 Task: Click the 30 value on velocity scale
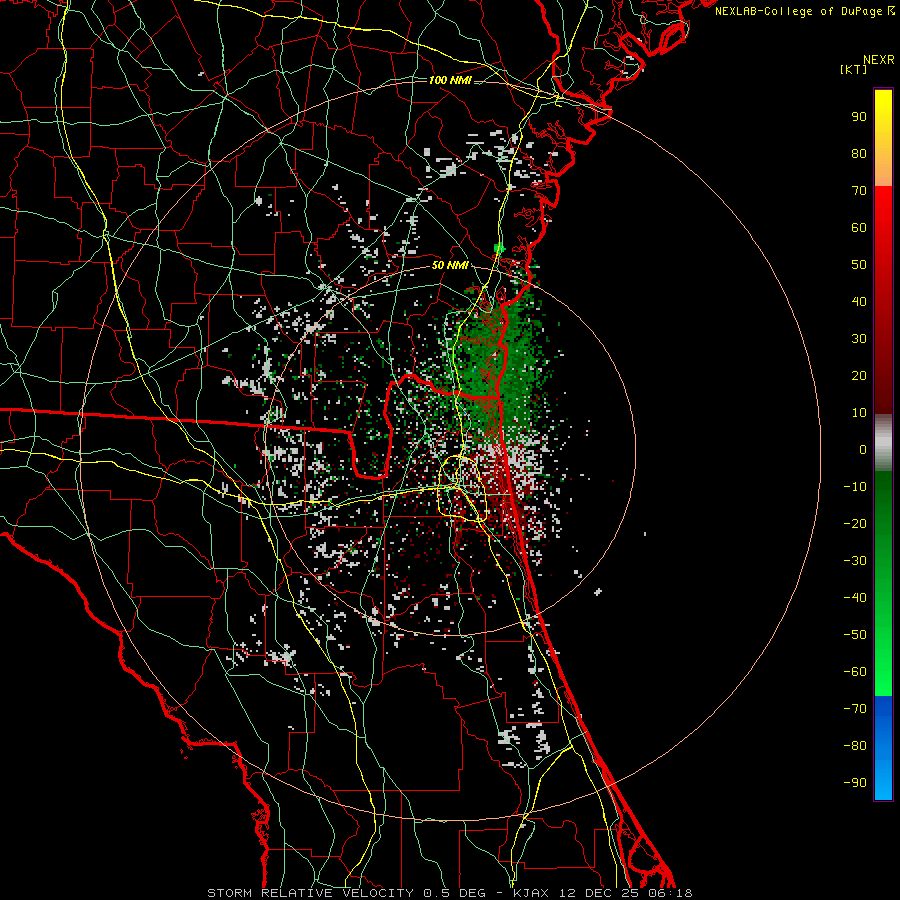(x=859, y=339)
